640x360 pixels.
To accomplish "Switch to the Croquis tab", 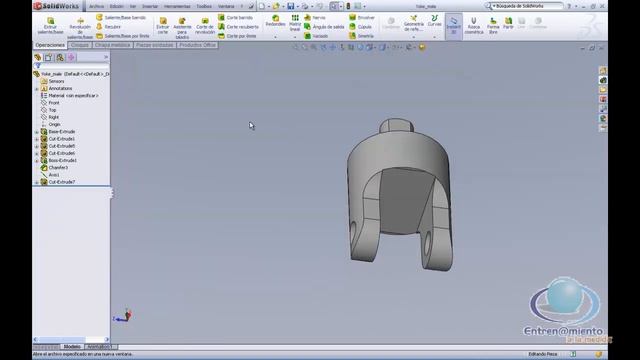I will tap(80, 45).
